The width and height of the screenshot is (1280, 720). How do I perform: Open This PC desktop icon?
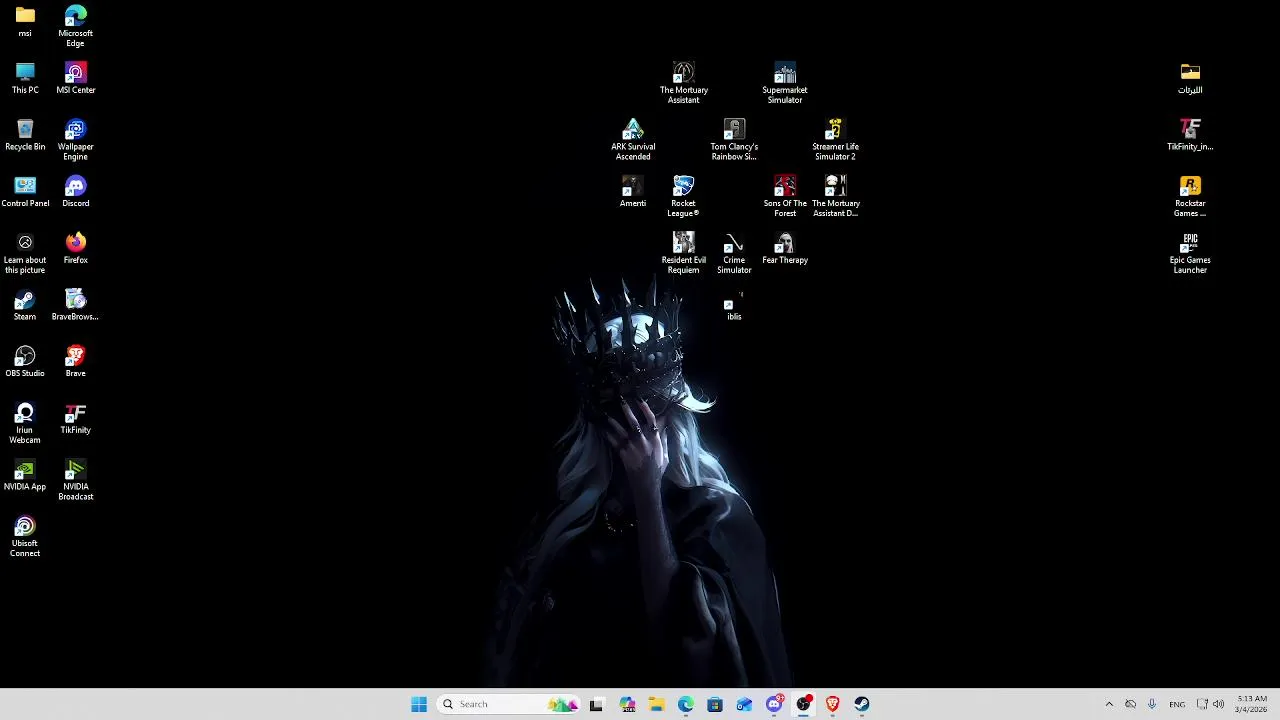point(25,78)
